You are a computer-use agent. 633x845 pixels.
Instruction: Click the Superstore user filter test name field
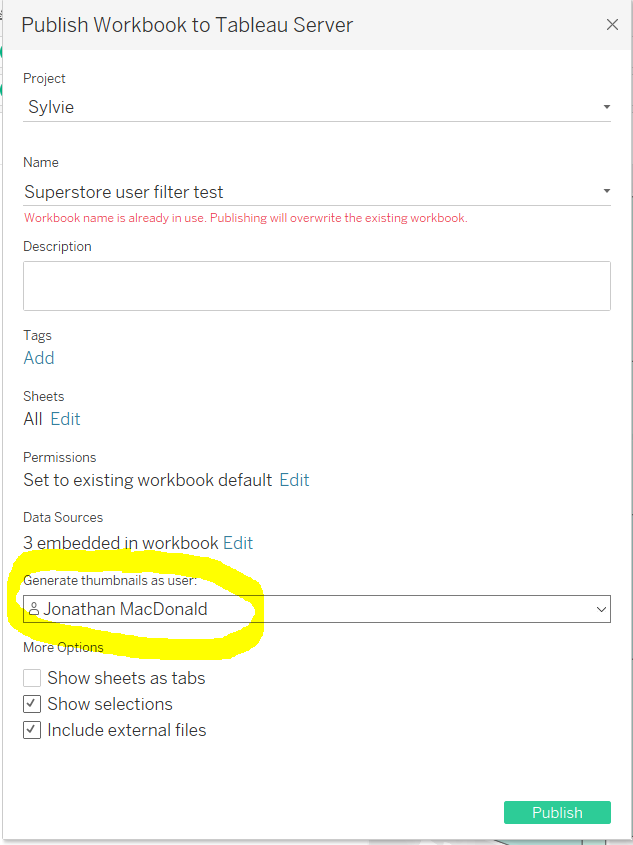coord(124,192)
